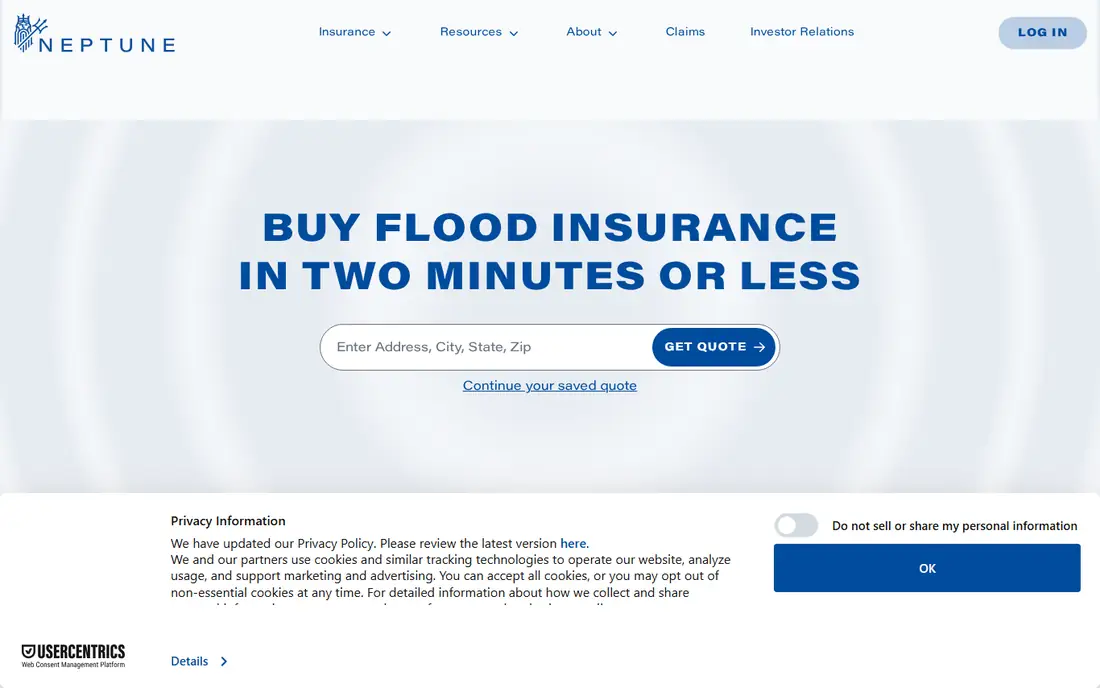Open privacy banner Details
The width and height of the screenshot is (1100, 688).
coord(199,661)
